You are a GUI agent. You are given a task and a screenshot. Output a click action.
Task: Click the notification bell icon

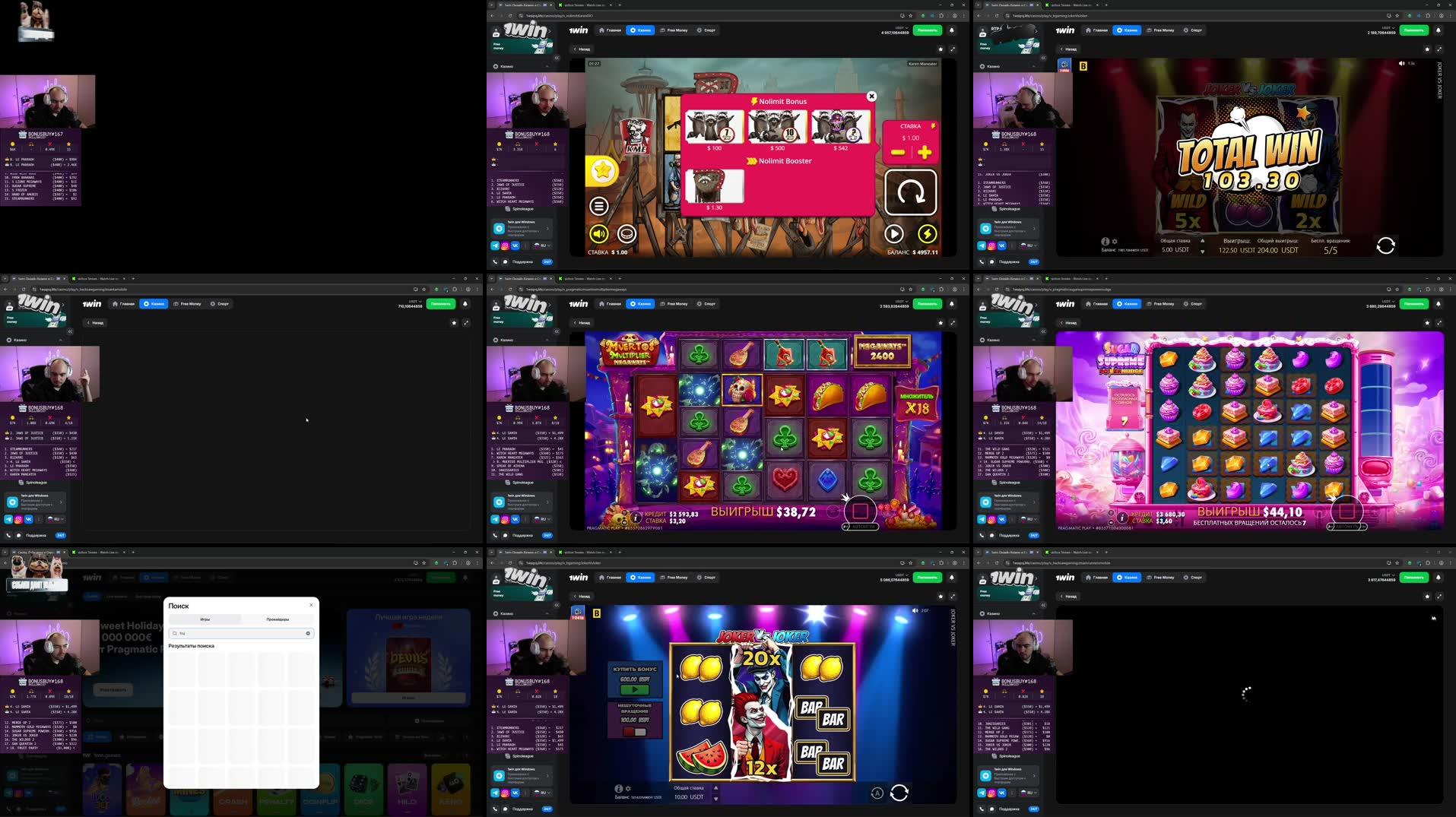953,30
